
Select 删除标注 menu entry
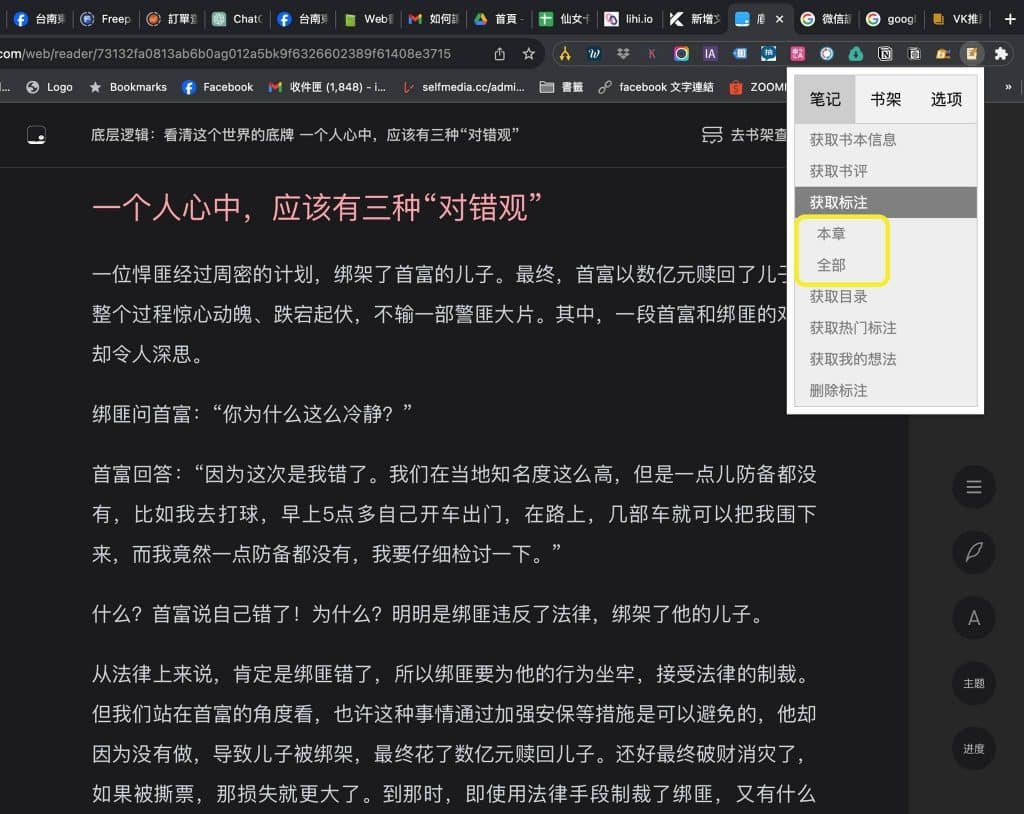[x=886, y=390]
